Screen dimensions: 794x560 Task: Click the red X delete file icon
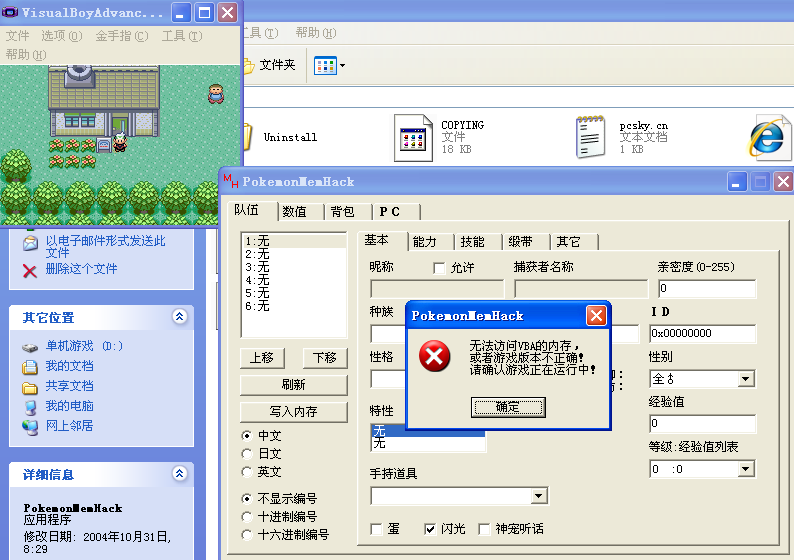pyautogui.click(x=30, y=271)
